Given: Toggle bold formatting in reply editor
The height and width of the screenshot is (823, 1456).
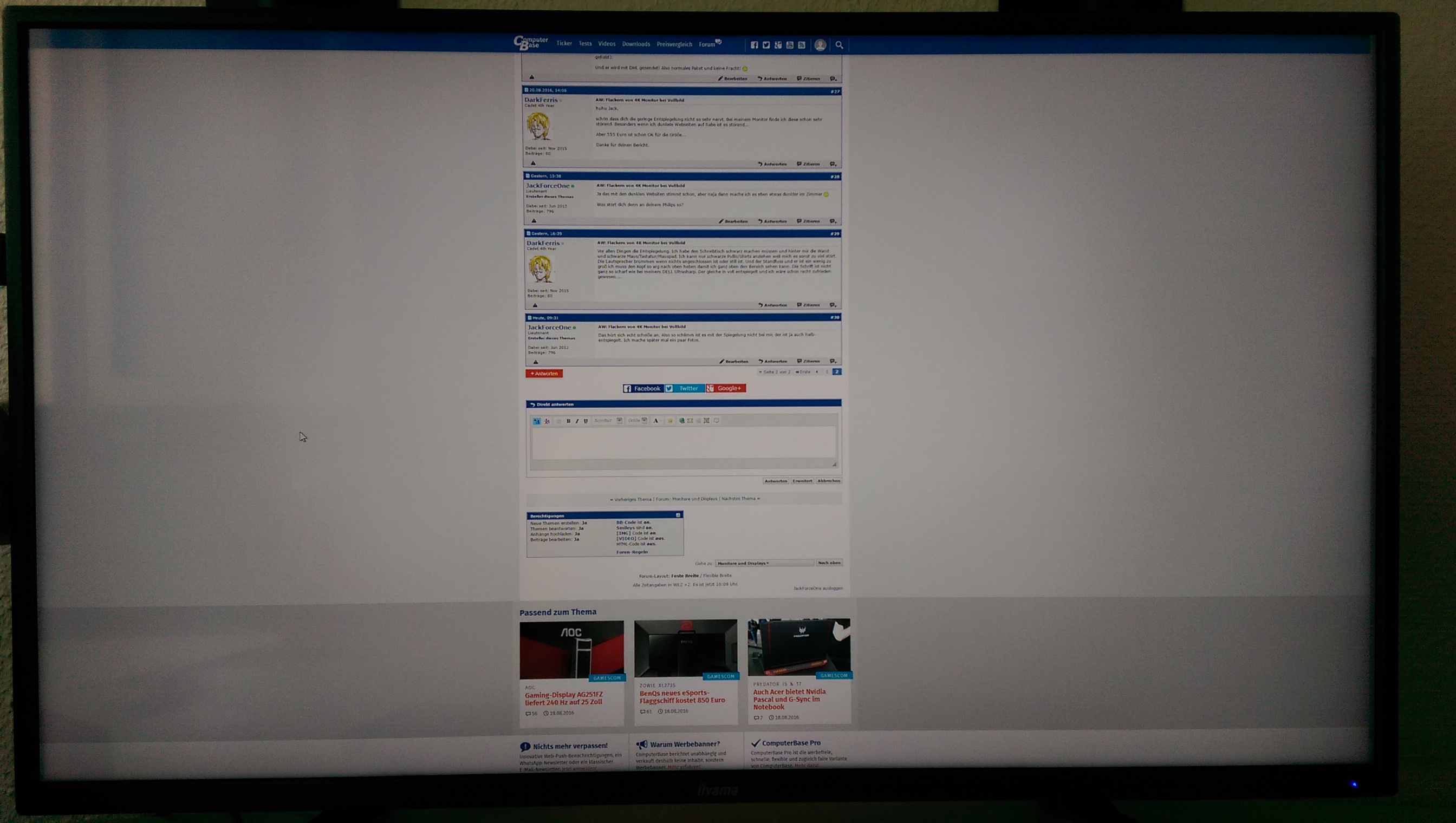Looking at the screenshot, I should tap(568, 421).
